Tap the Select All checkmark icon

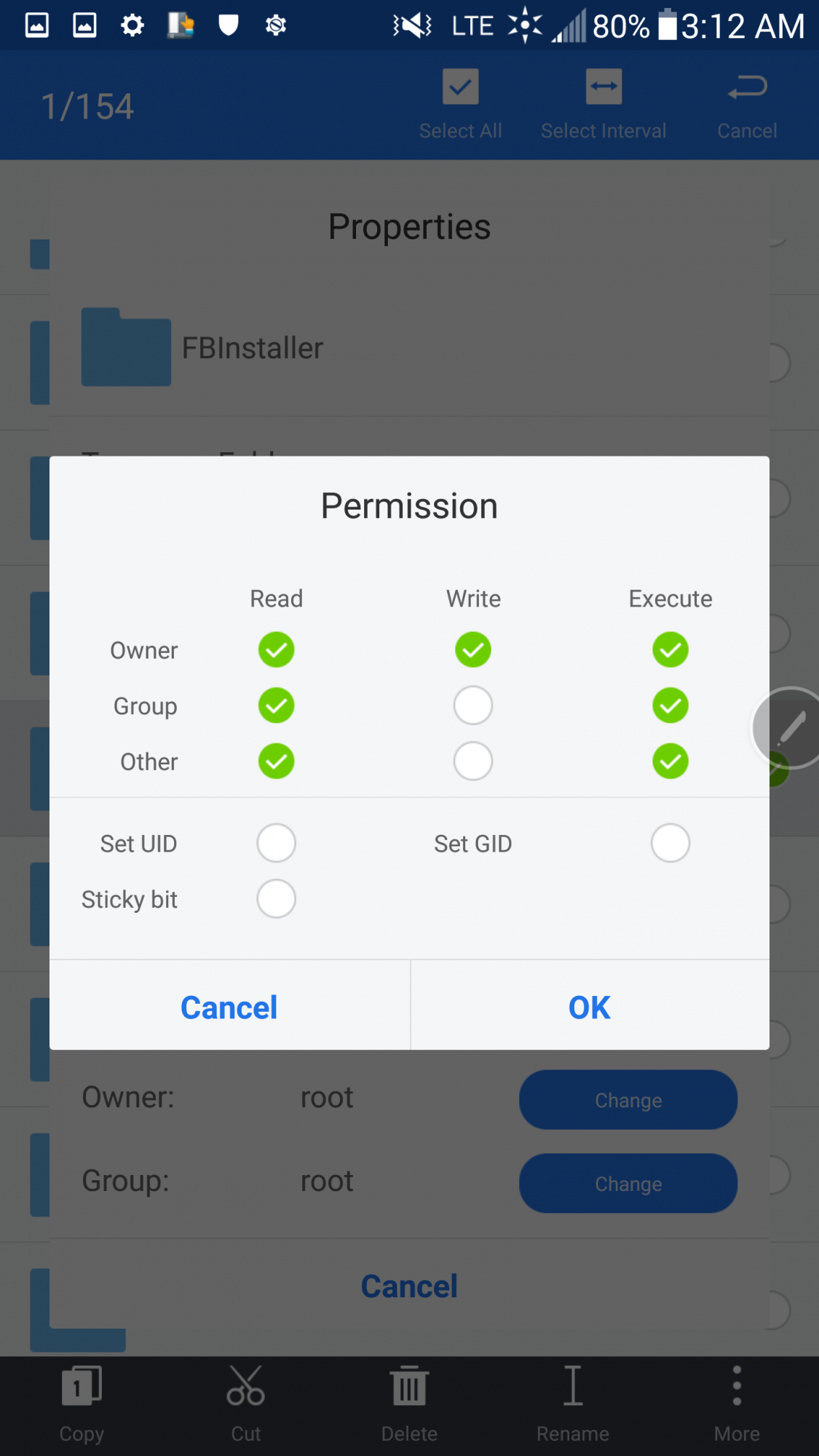point(460,87)
